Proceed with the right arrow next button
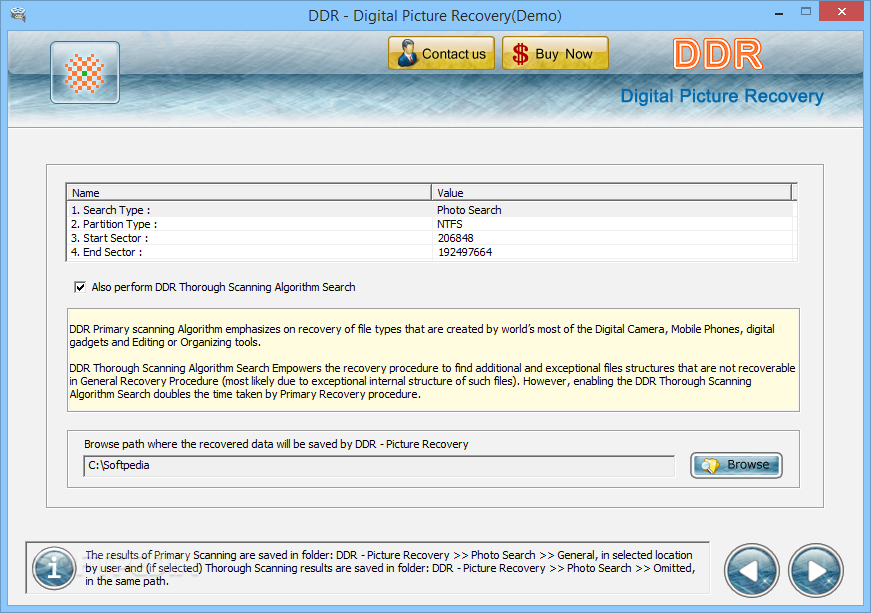 tap(815, 570)
